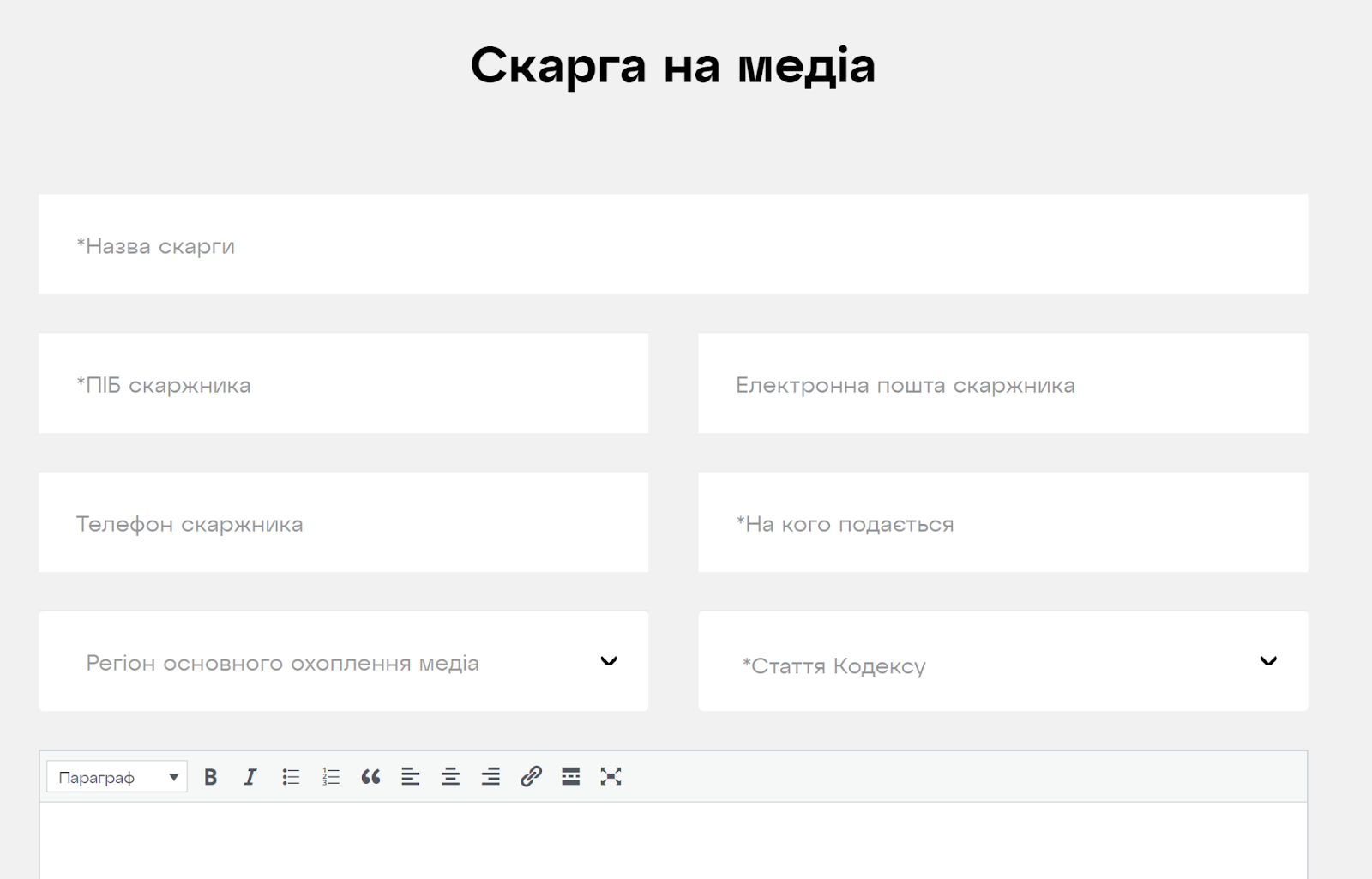Align text right in editor
This screenshot has width=1372, height=879.
tap(490, 777)
